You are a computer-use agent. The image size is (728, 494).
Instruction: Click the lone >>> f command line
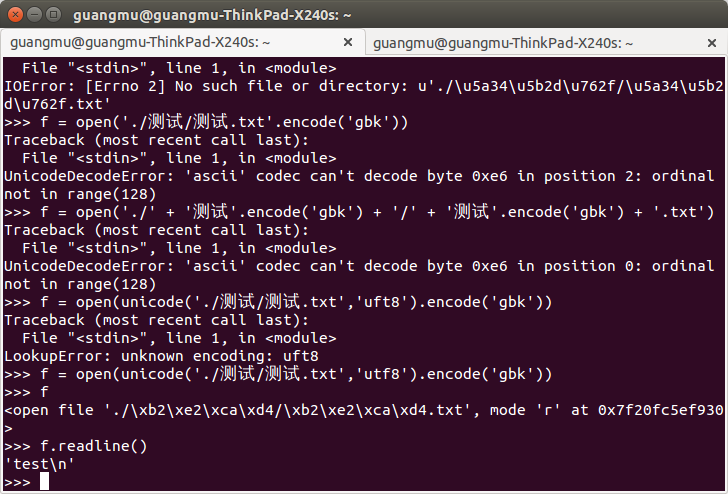coord(26,392)
